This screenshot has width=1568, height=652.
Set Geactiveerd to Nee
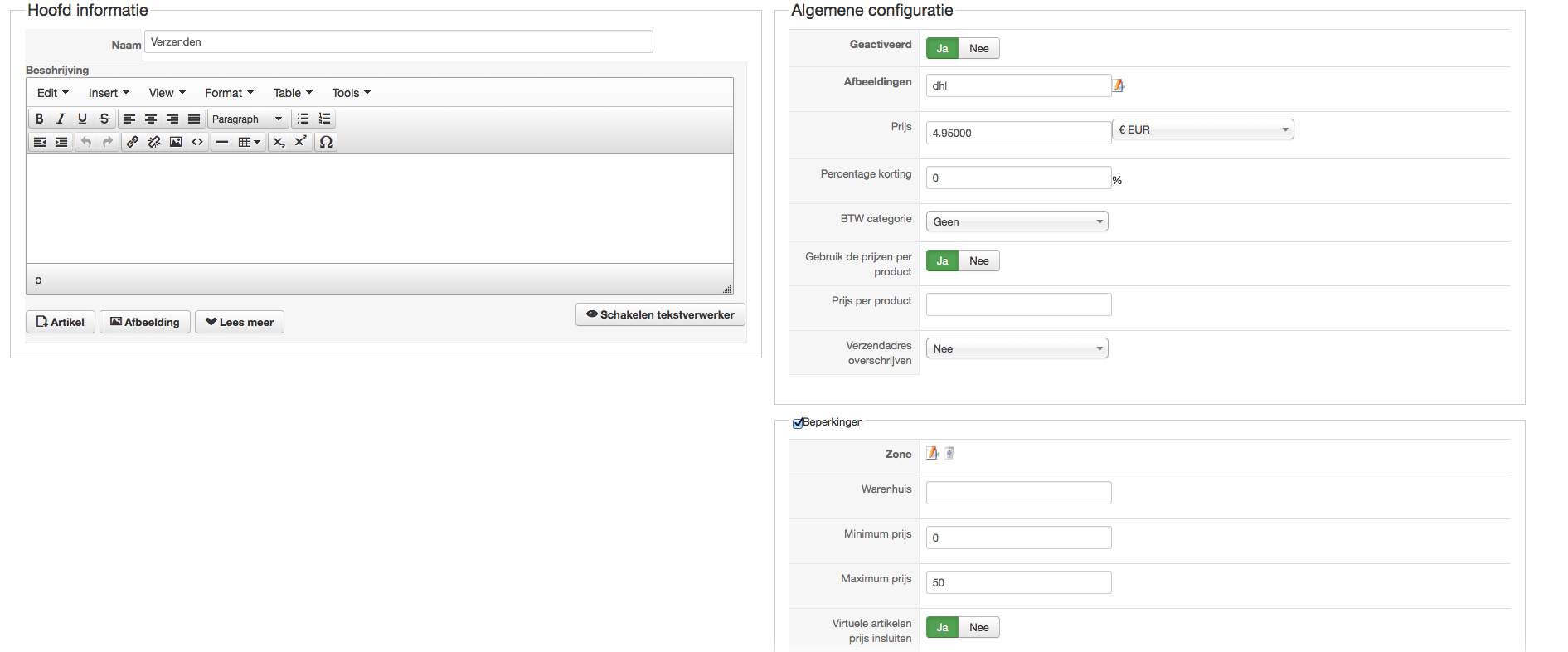tap(978, 49)
